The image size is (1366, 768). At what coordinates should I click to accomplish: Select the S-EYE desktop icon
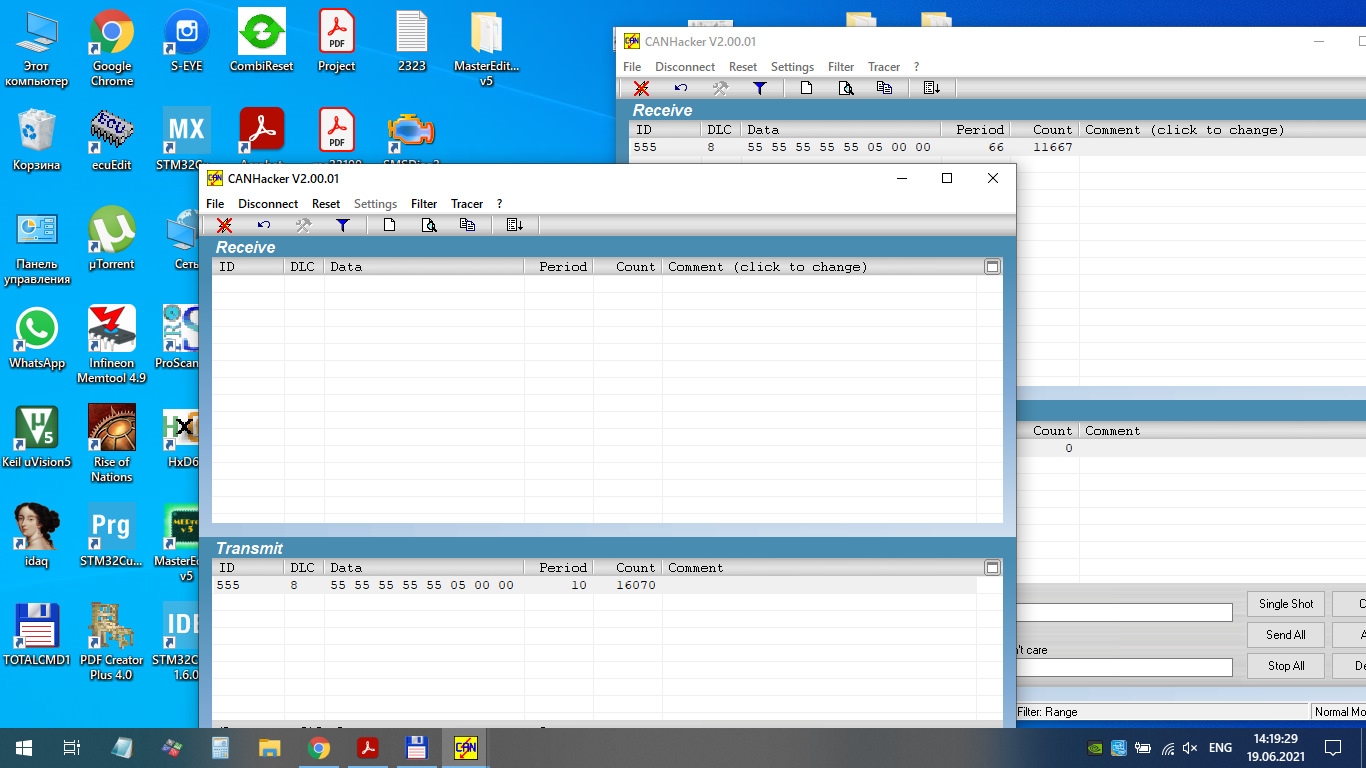coord(186,42)
